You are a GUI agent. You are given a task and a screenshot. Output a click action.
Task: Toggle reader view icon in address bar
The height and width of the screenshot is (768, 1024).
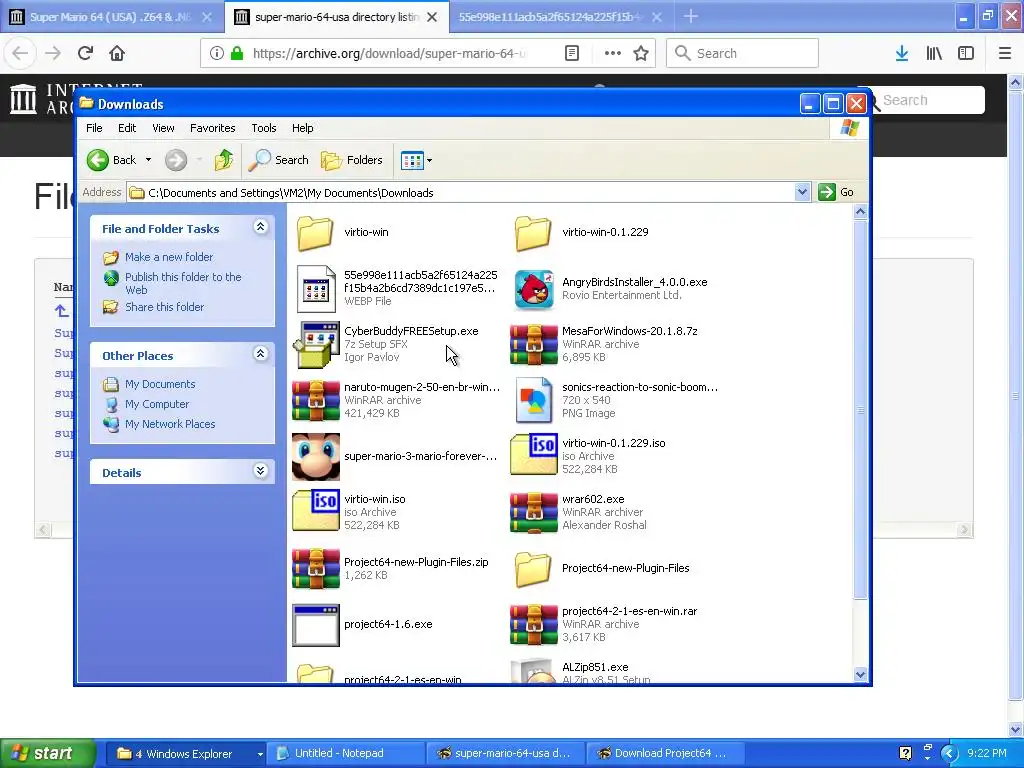572,53
